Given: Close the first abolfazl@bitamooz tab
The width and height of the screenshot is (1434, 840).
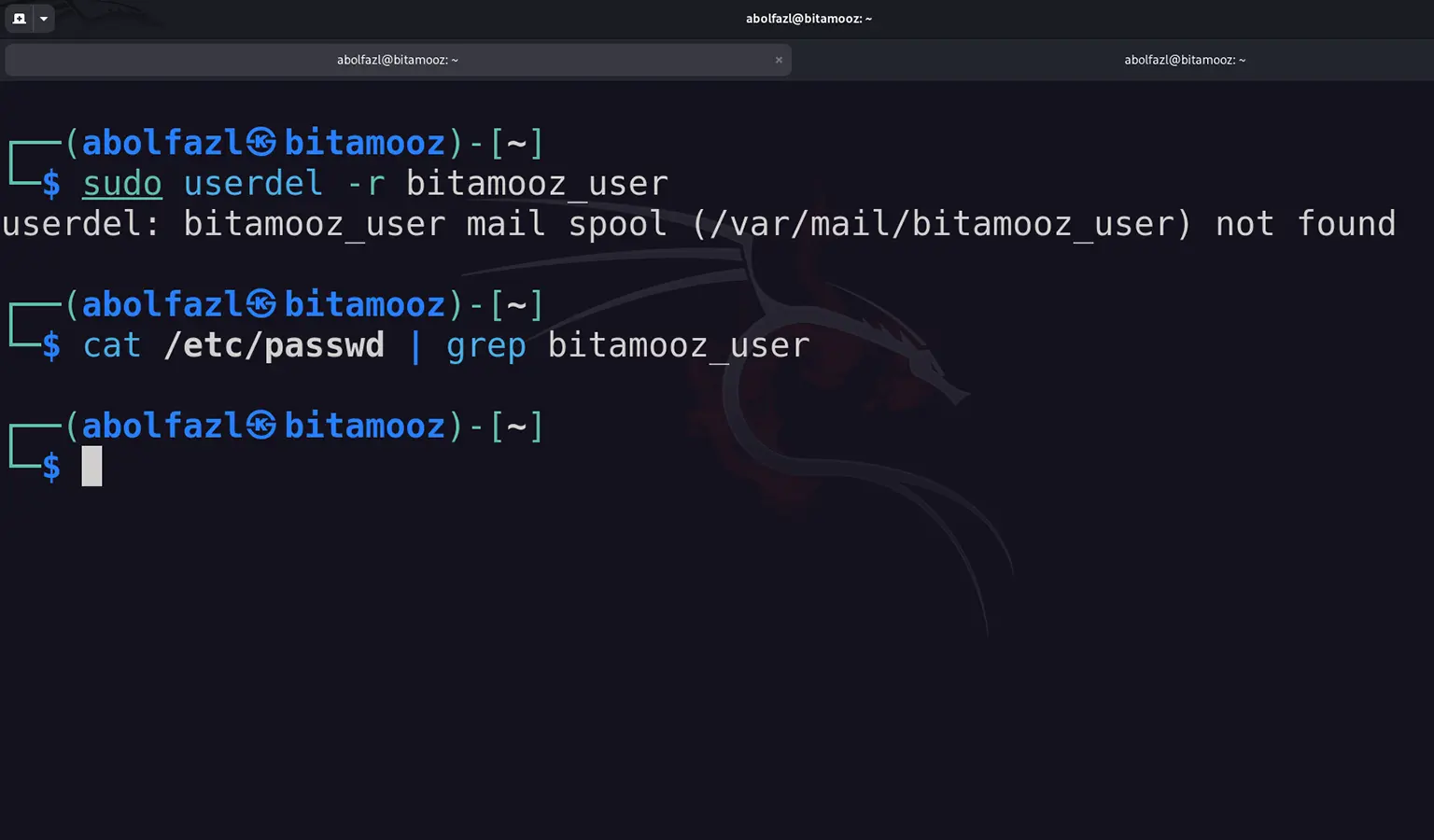Looking at the screenshot, I should click(x=779, y=60).
